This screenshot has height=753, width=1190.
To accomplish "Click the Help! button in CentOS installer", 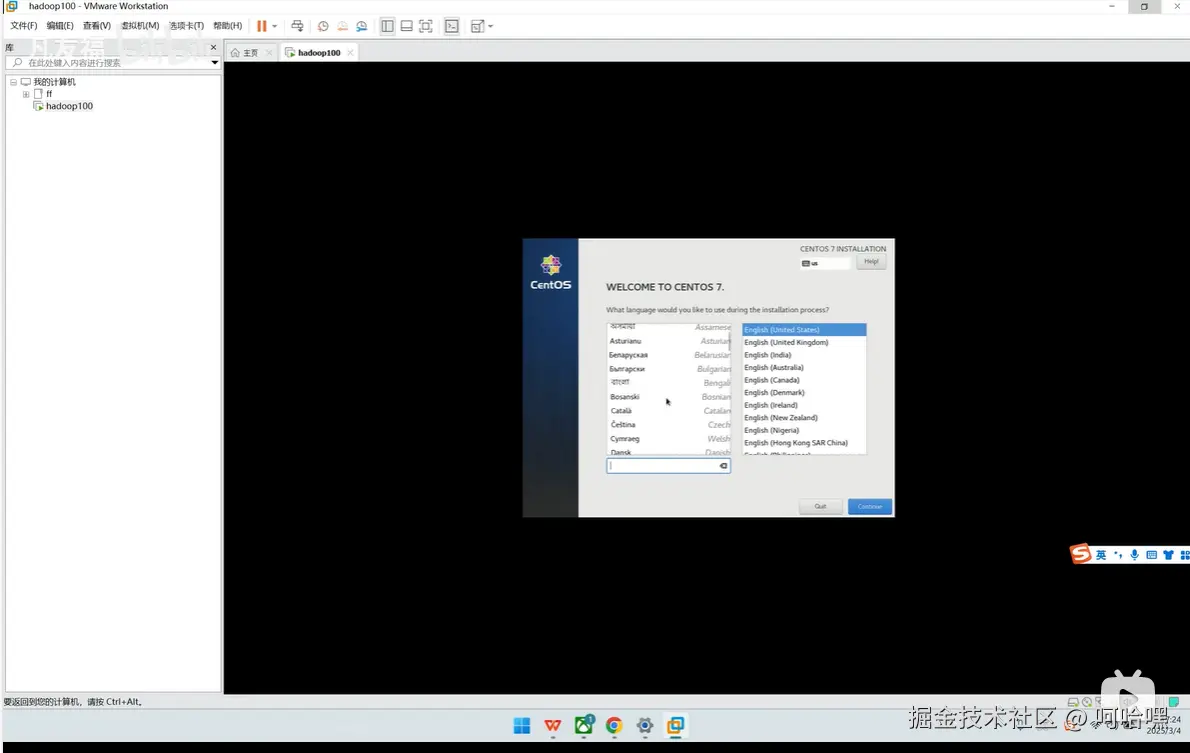I will (x=870, y=262).
